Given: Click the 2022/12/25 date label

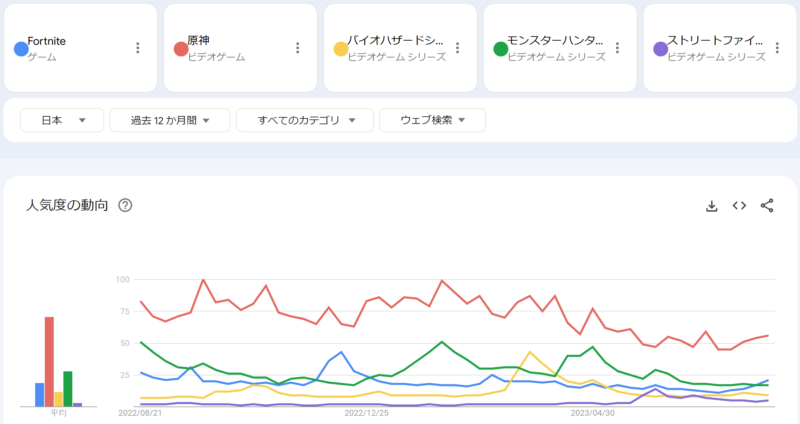Looking at the screenshot, I should click(x=366, y=413).
